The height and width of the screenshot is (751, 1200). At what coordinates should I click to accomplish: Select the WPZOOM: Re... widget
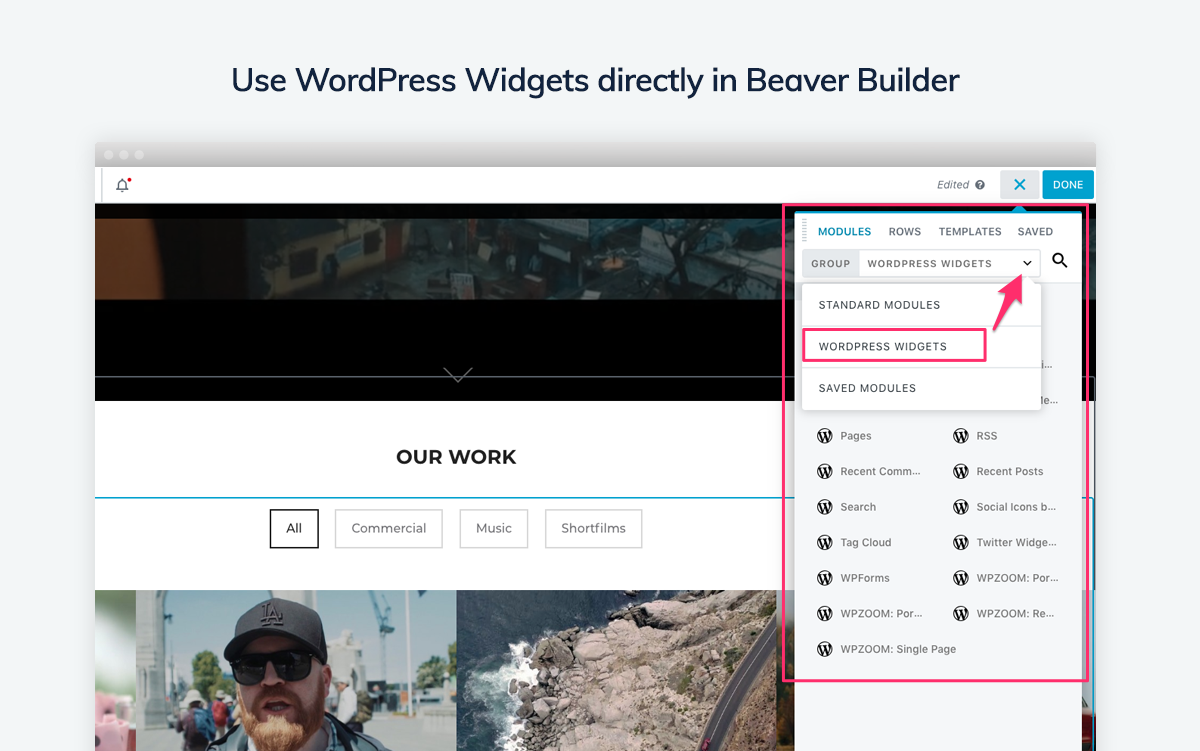pyautogui.click(x=1004, y=613)
